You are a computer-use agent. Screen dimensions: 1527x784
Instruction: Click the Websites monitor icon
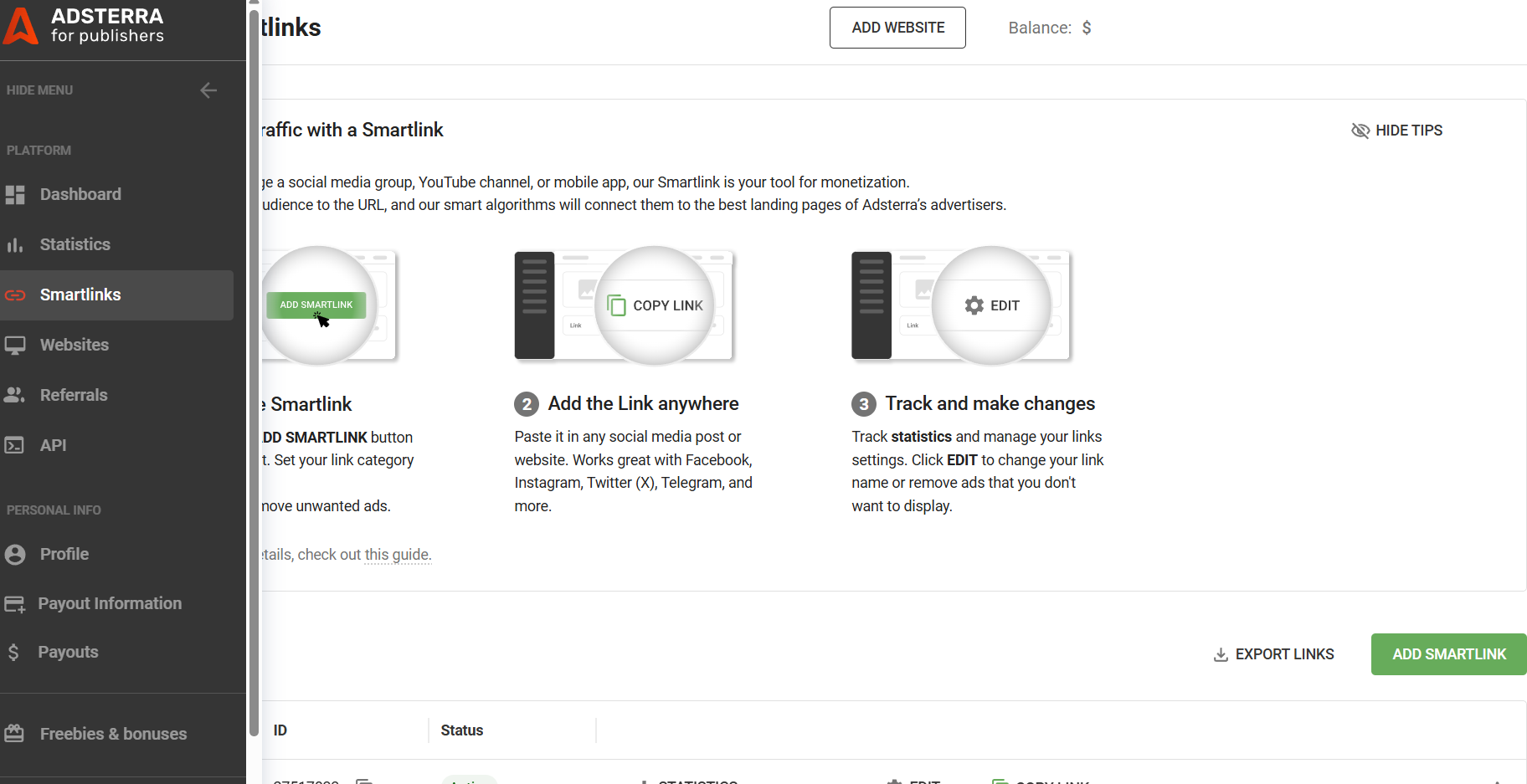pos(15,346)
